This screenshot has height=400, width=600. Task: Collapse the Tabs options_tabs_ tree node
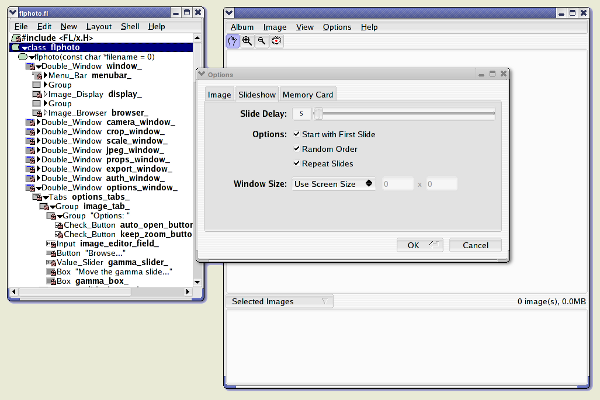tap(38, 197)
